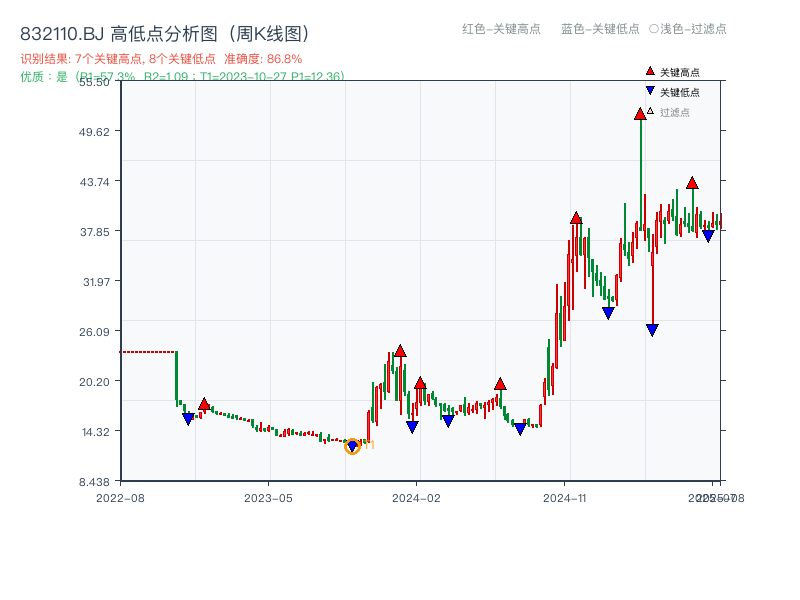Click the red triangle icon for 关键高点 legend
Viewport: 800px width, 600px height.
648,70
